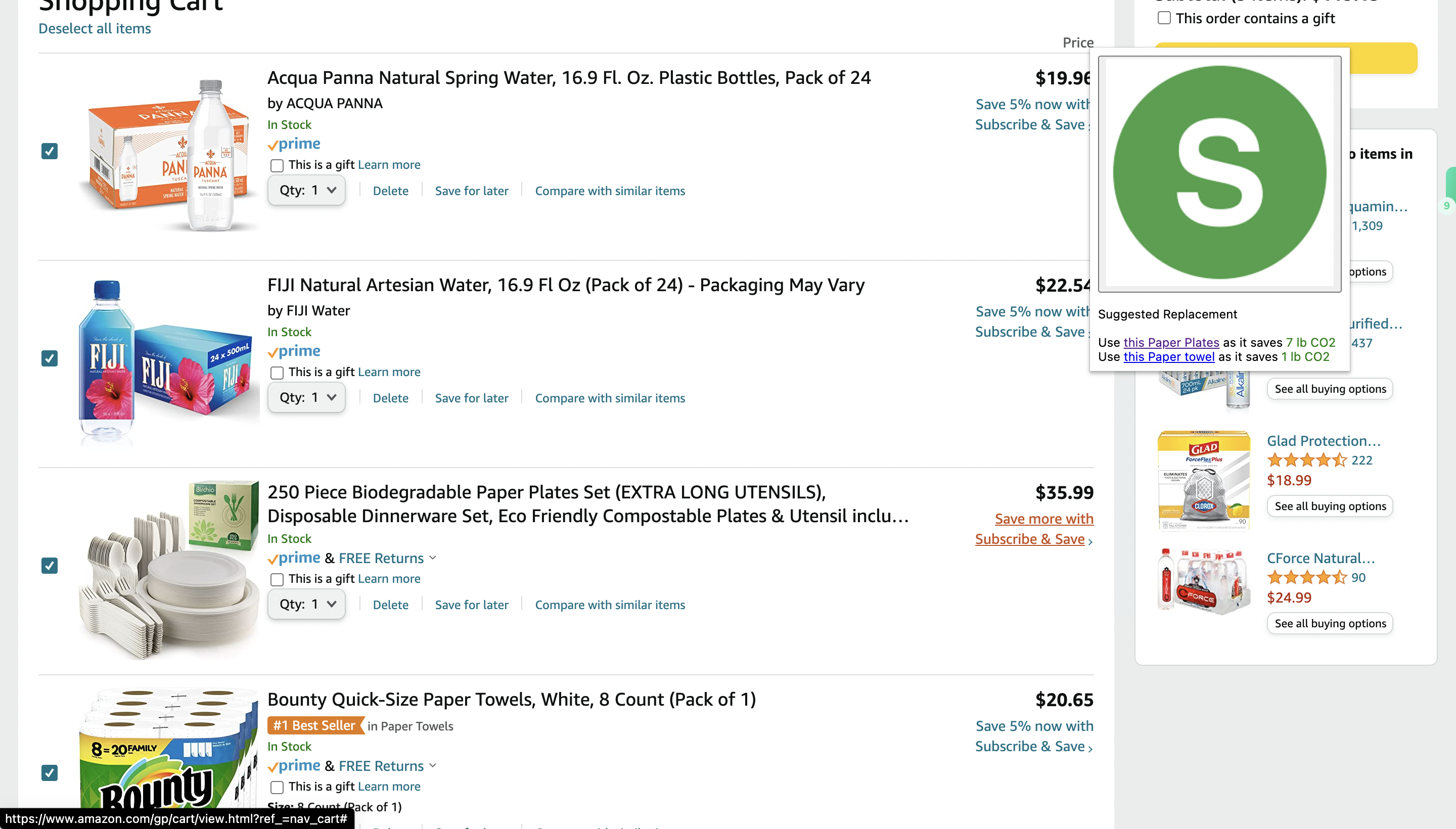
Task: Click the star rating for Glad Protection
Action: pyautogui.click(x=1307, y=460)
